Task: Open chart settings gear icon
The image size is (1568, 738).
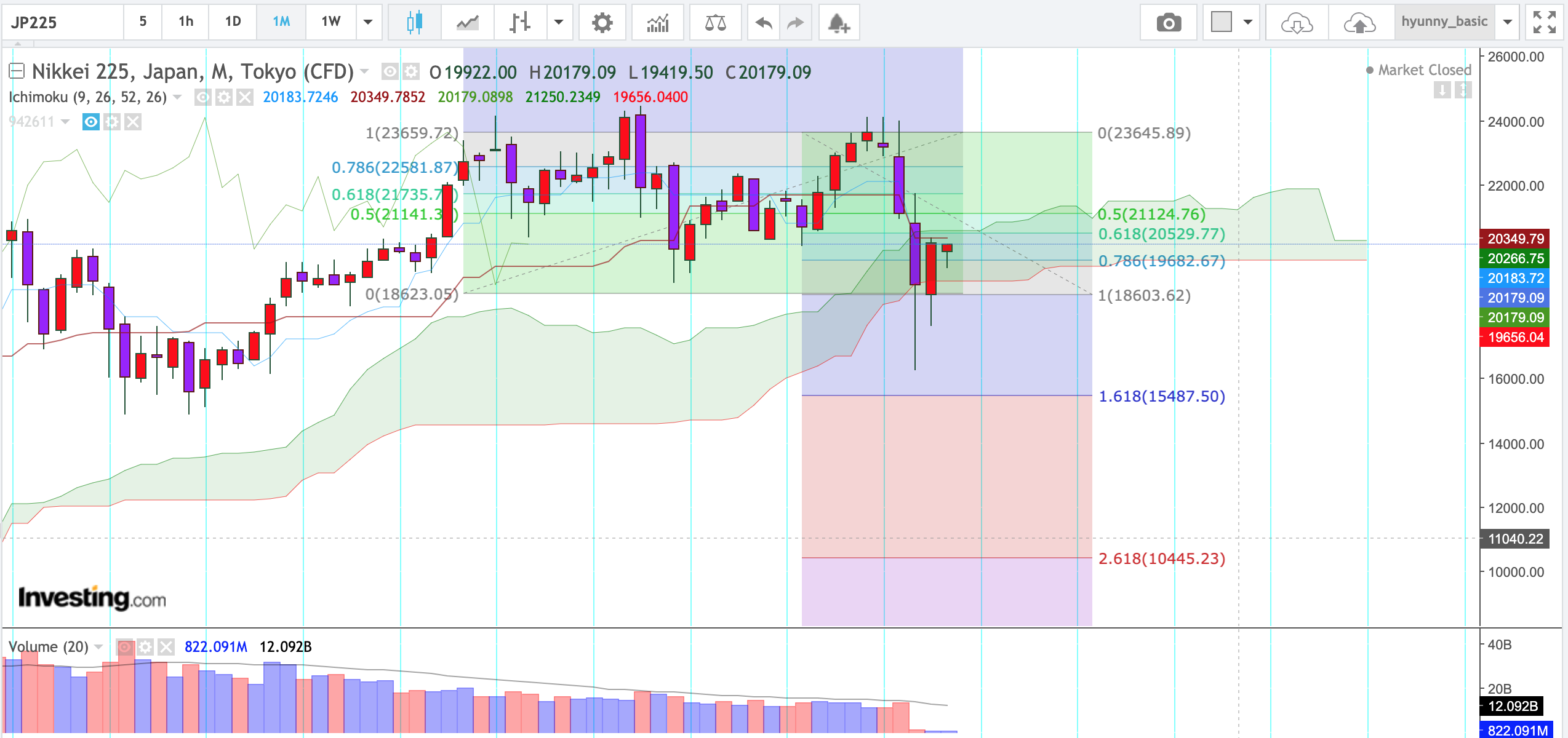Action: point(602,23)
